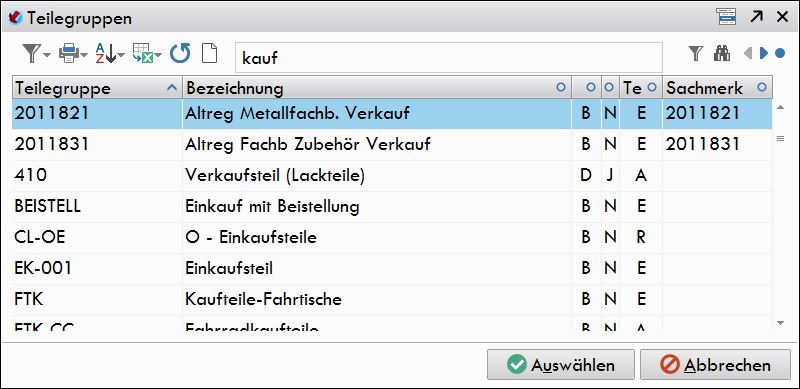
Task: Click the search field containing kauf
Action: pyautogui.click(x=448, y=57)
